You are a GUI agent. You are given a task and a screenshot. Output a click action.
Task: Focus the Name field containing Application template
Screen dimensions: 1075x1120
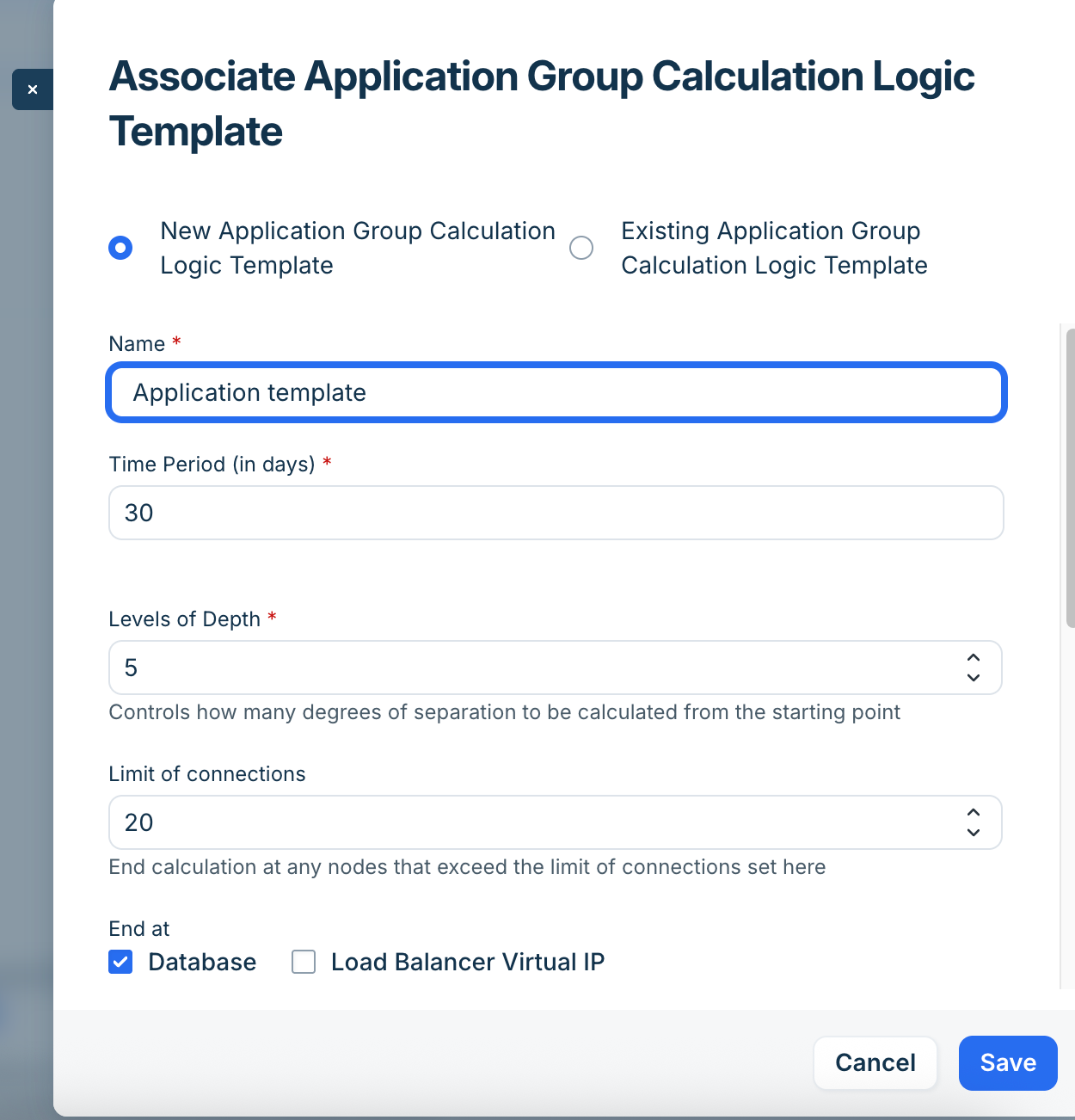coord(556,393)
